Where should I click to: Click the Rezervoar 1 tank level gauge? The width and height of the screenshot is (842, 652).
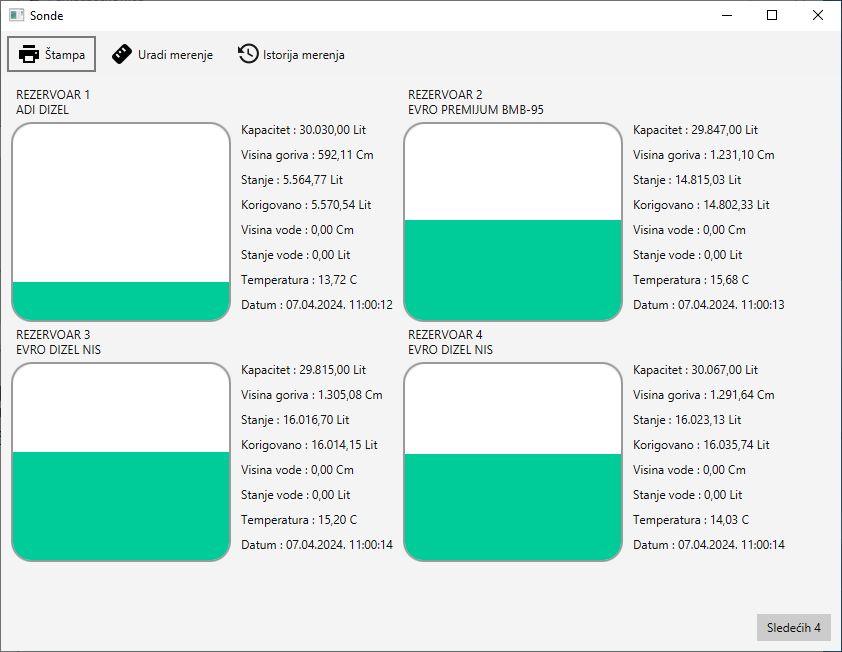tap(121, 222)
